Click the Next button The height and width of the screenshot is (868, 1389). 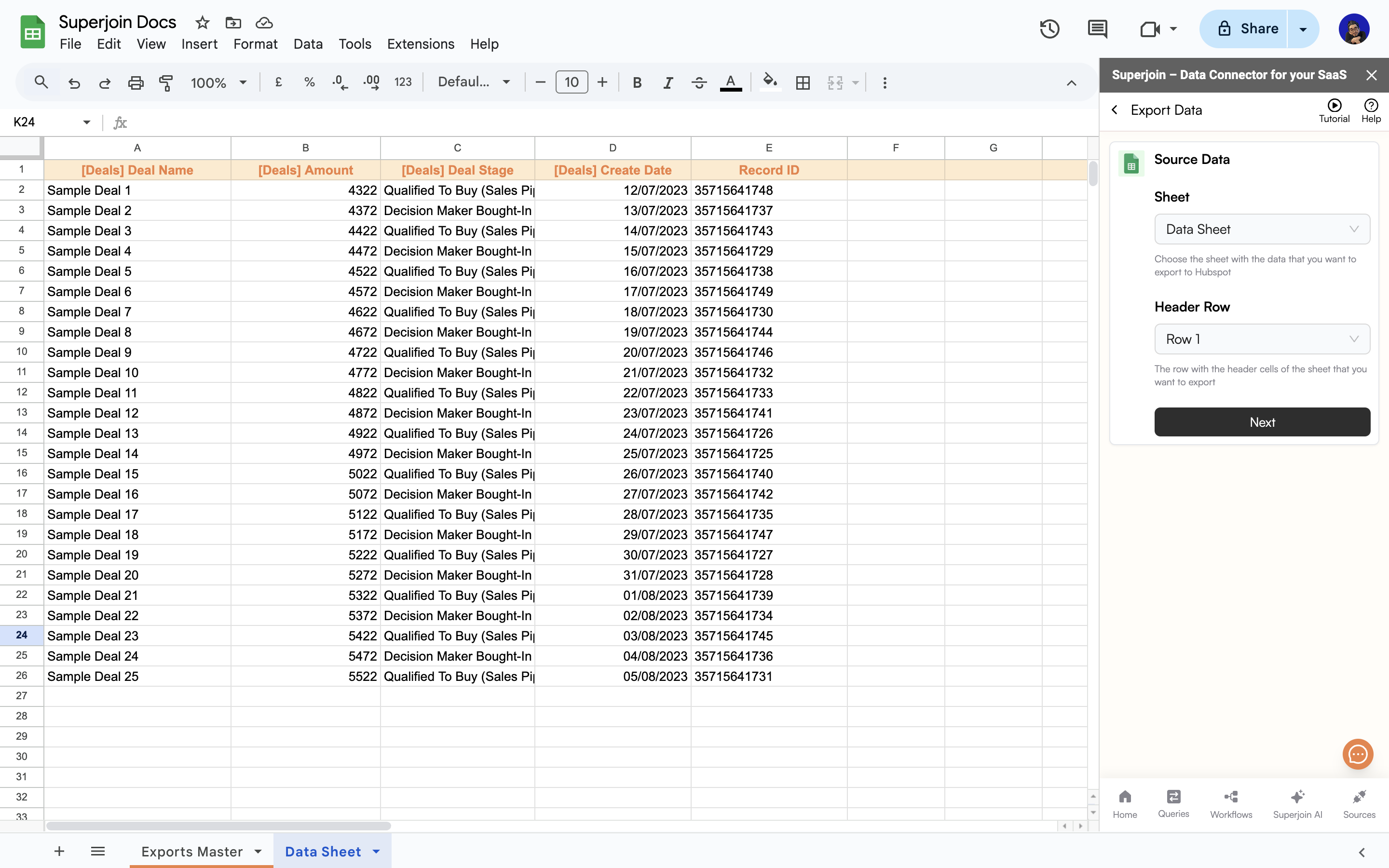1262,422
